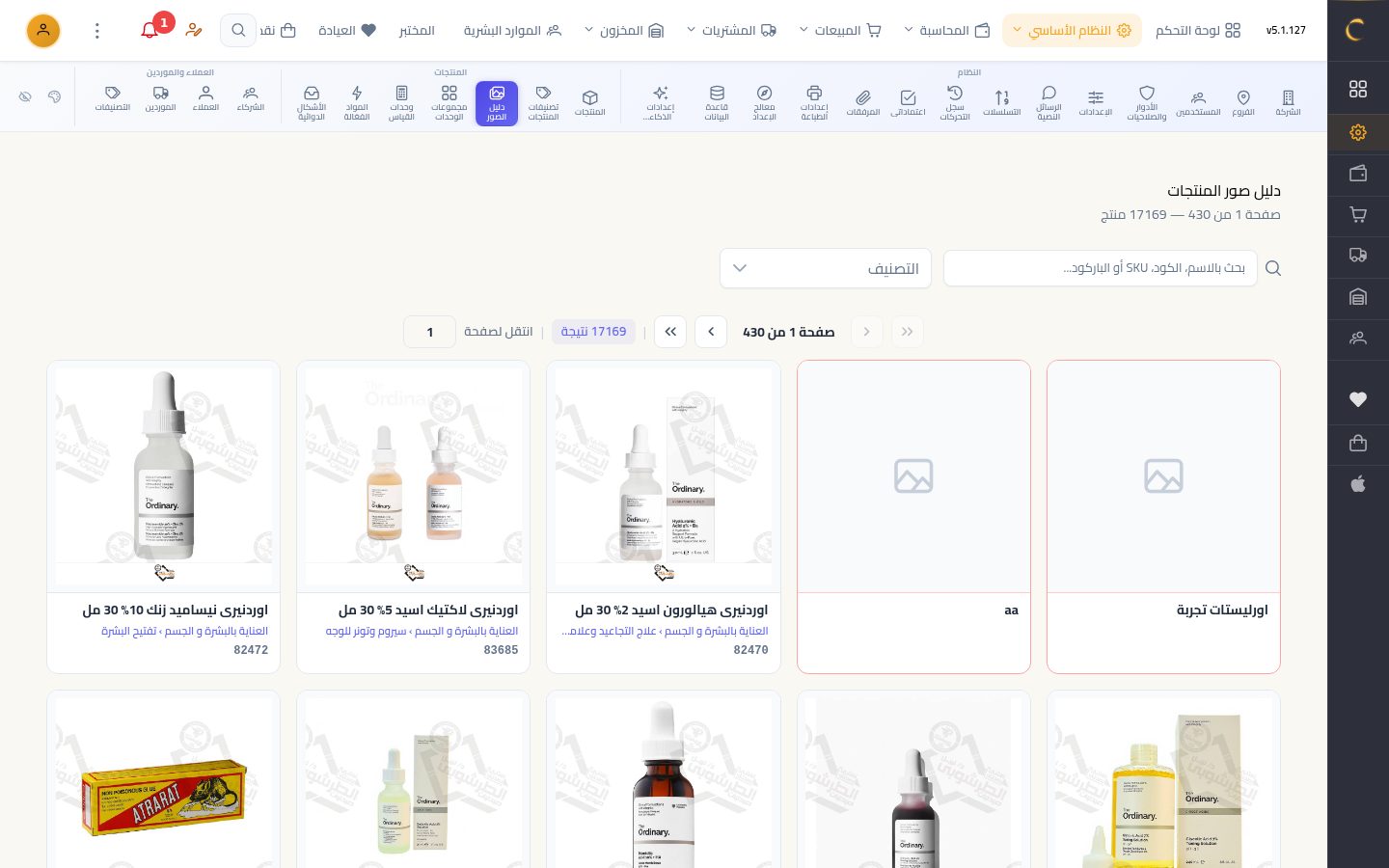Open دليل الصور toolbar button
1389x868 pixels.
coord(497,103)
